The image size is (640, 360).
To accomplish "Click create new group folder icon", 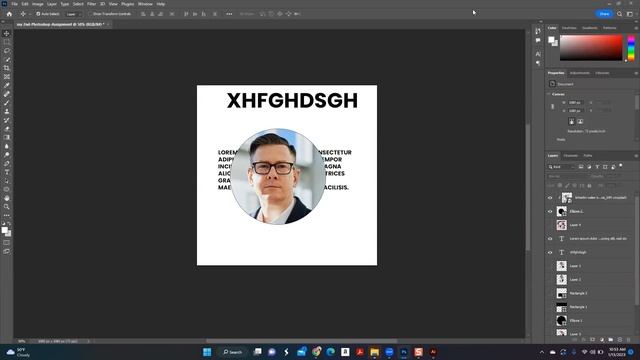I will click(x=611, y=340).
